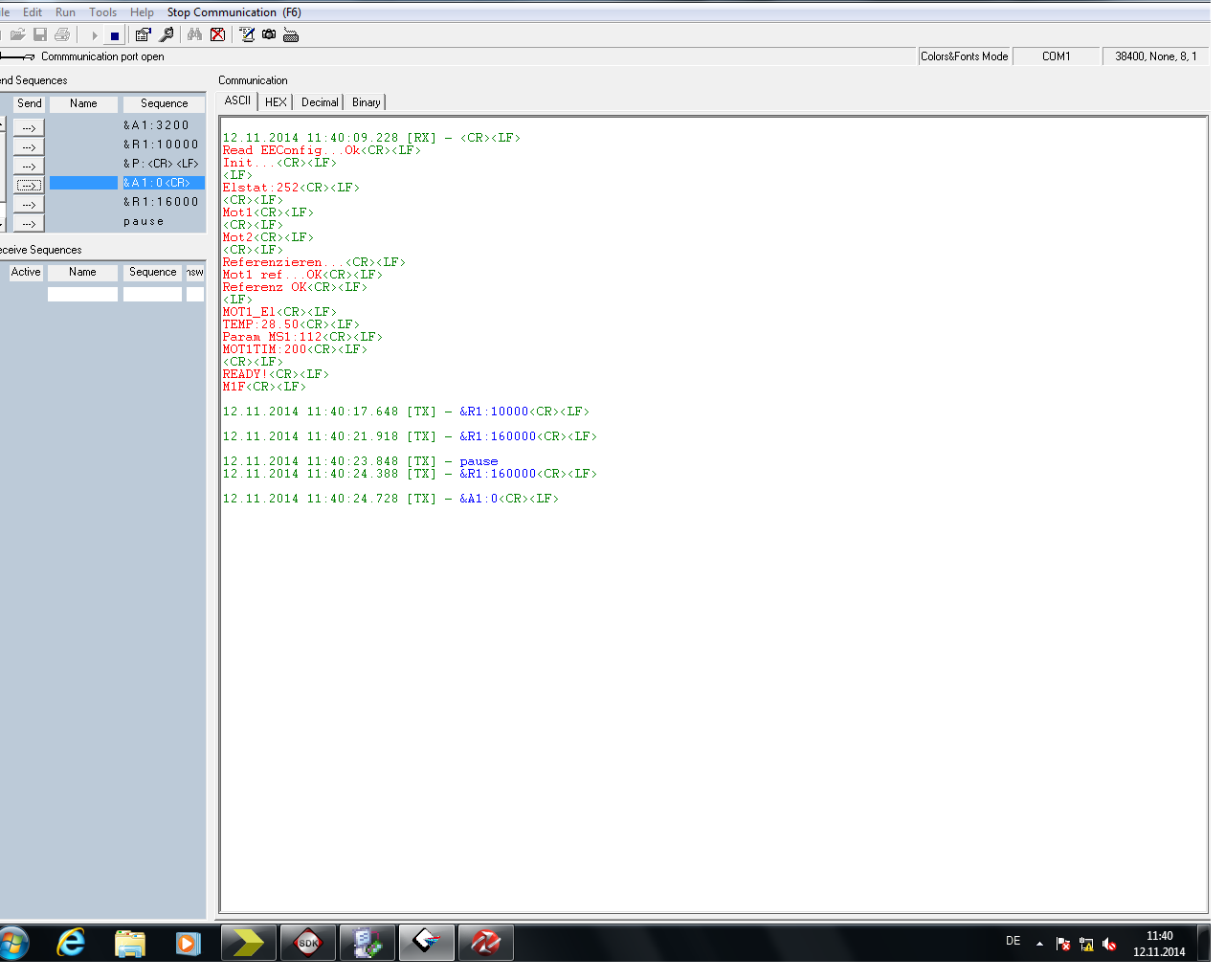This screenshot has height=980, width=1225.
Task: Click the yellow chevron taskbar application
Action: click(249, 943)
